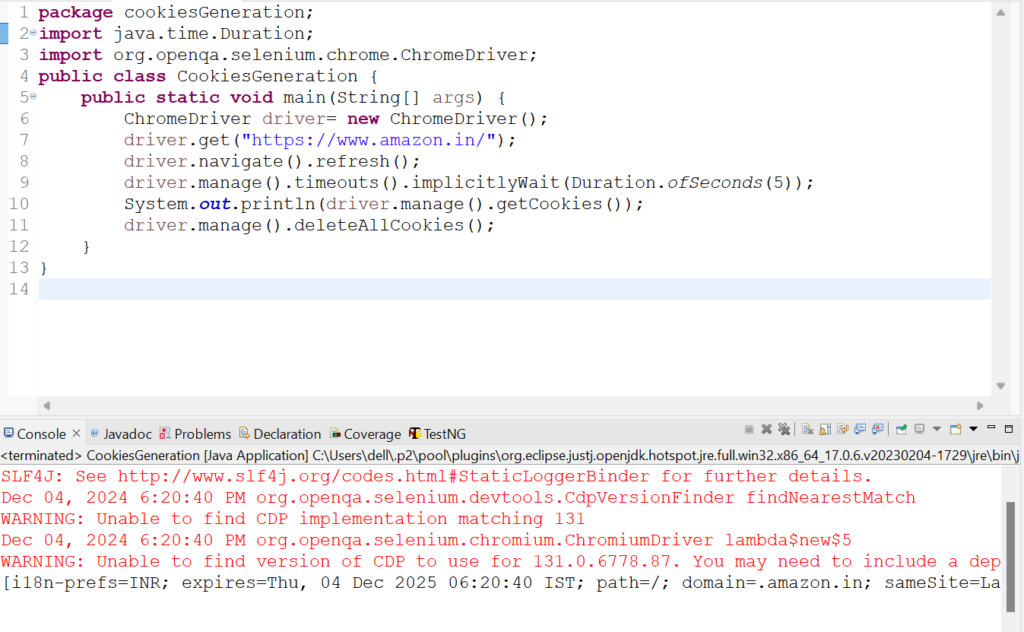
Task: Click the editor vertical scrollbar down arrow
Action: tap(1000, 386)
